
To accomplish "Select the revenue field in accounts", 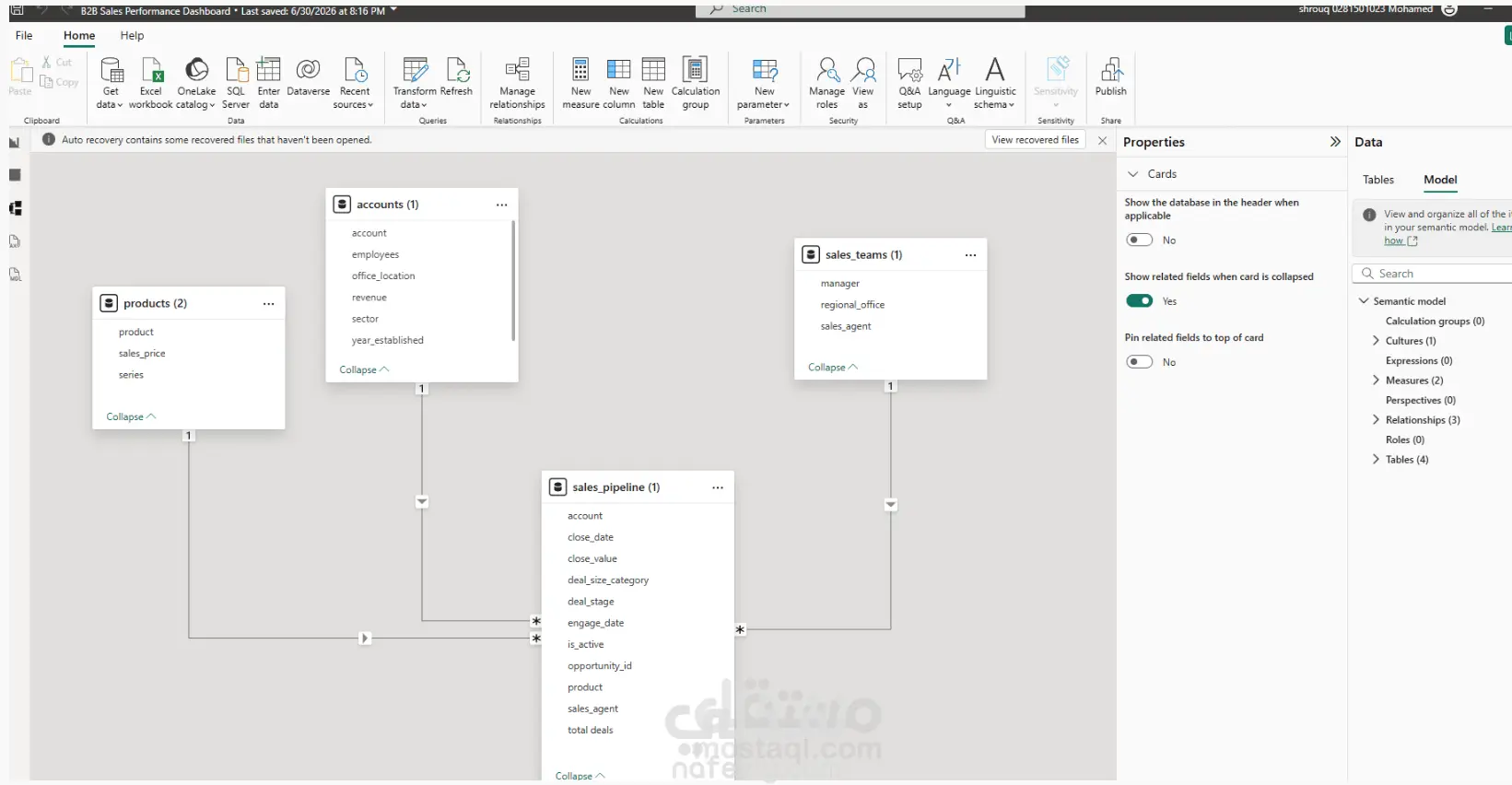I will pyautogui.click(x=369, y=298).
